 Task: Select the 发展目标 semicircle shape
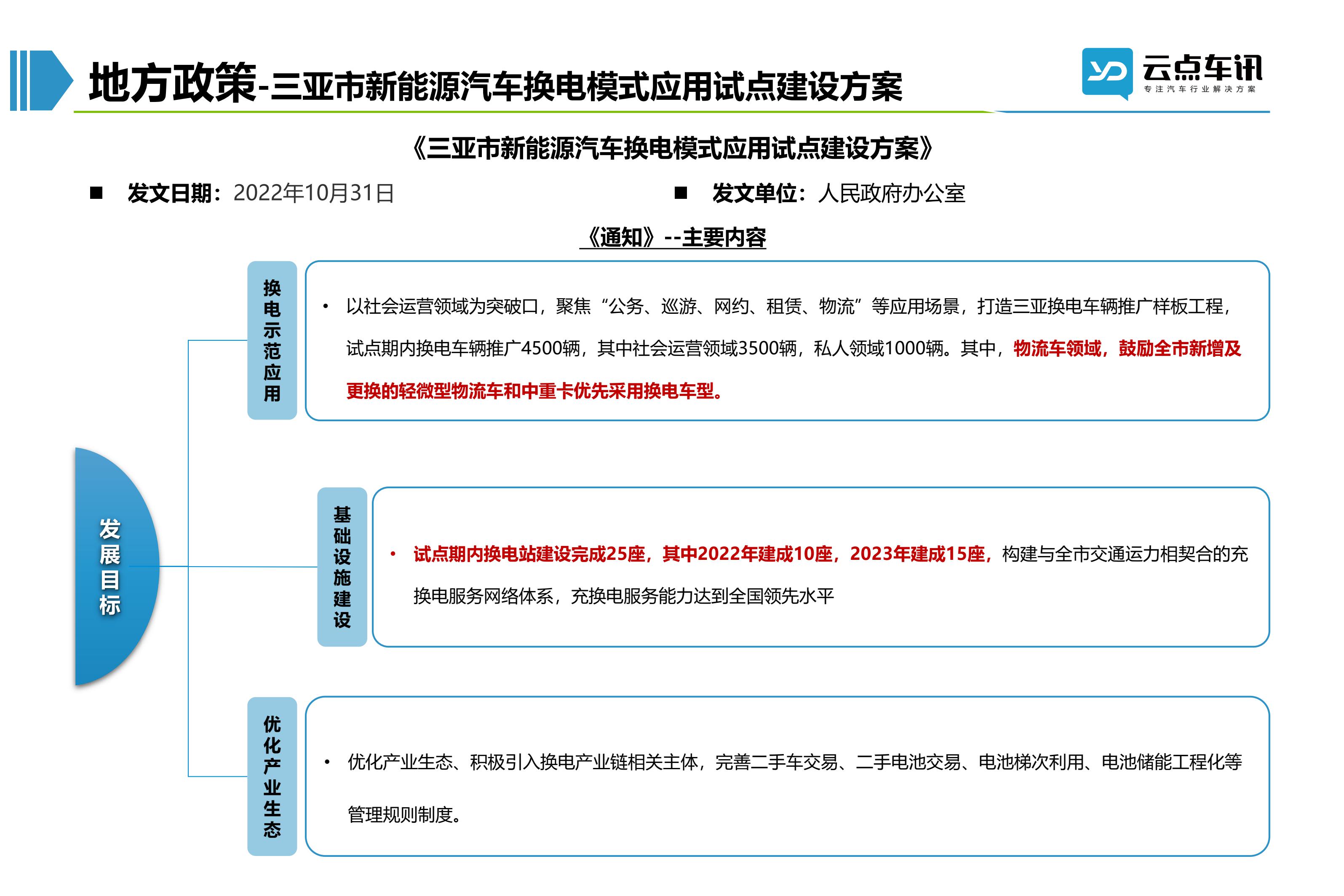(x=117, y=566)
